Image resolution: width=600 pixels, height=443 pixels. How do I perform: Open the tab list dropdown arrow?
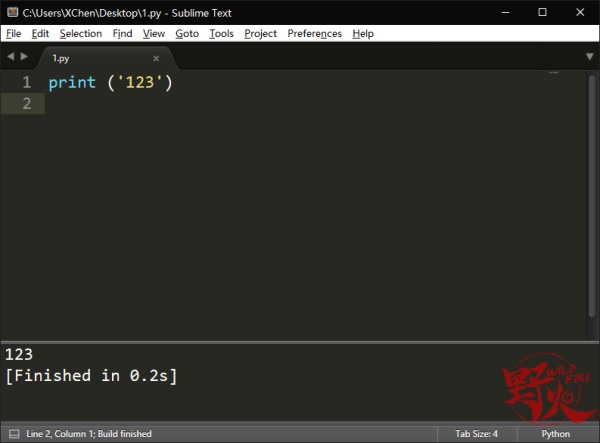point(590,57)
